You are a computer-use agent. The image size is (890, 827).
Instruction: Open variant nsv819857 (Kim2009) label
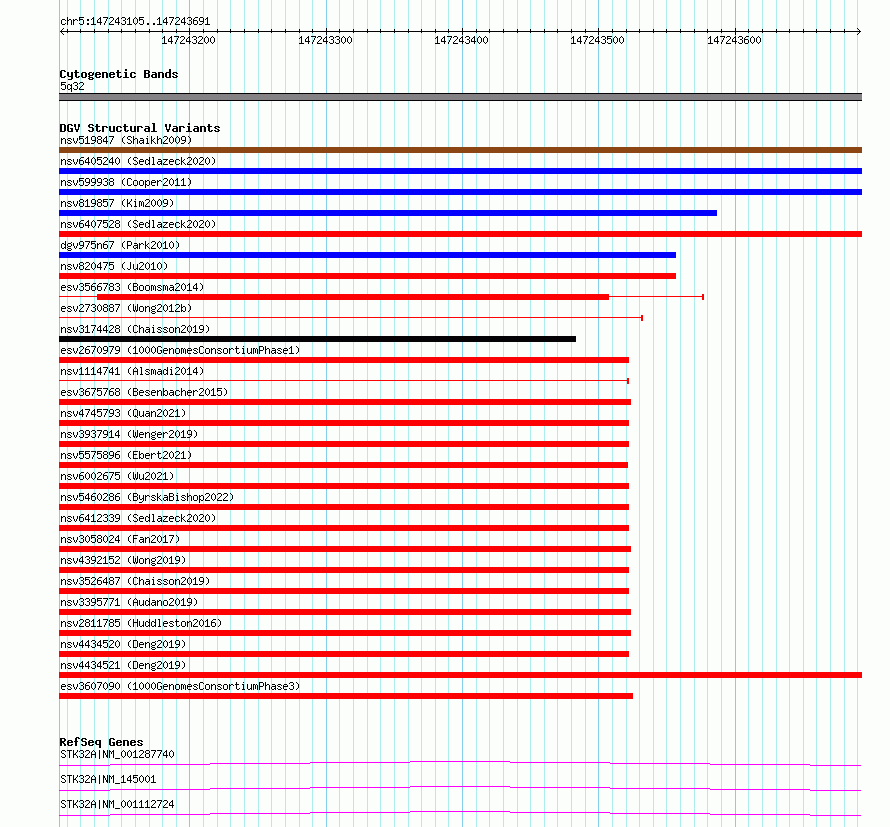[x=117, y=203]
